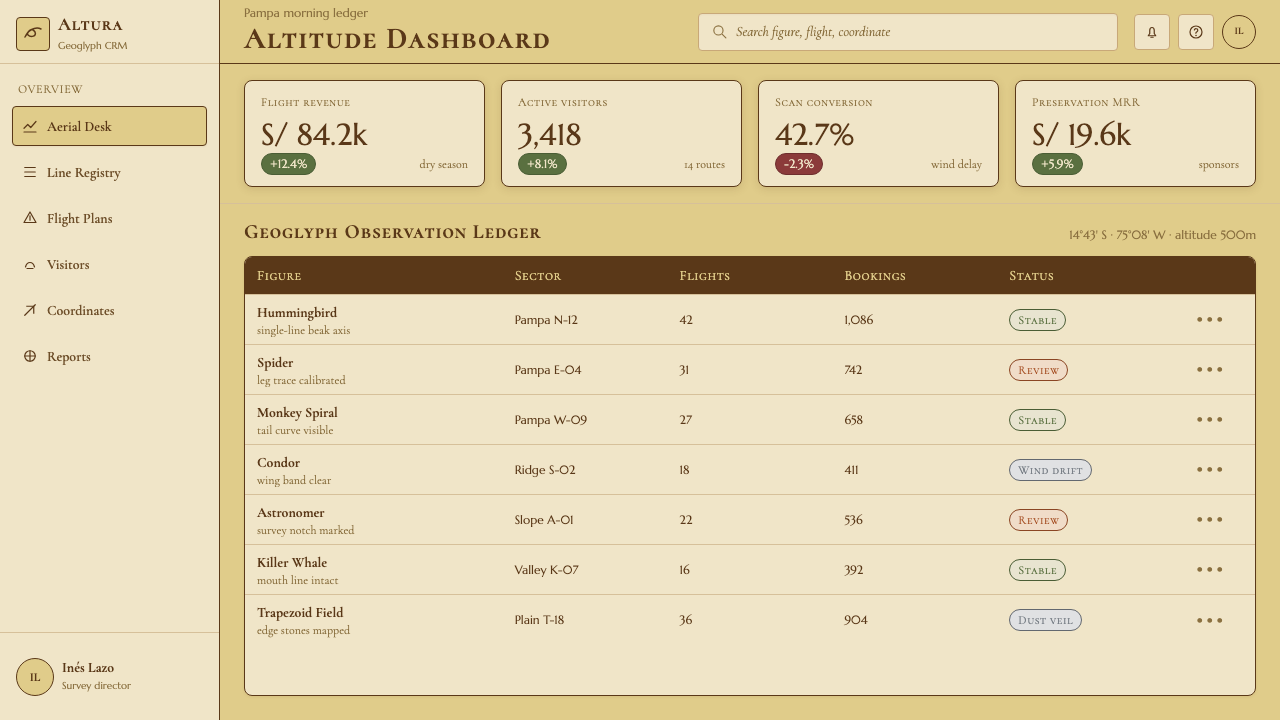Click Dust veil status badge
The image size is (1280, 720).
click(1045, 620)
